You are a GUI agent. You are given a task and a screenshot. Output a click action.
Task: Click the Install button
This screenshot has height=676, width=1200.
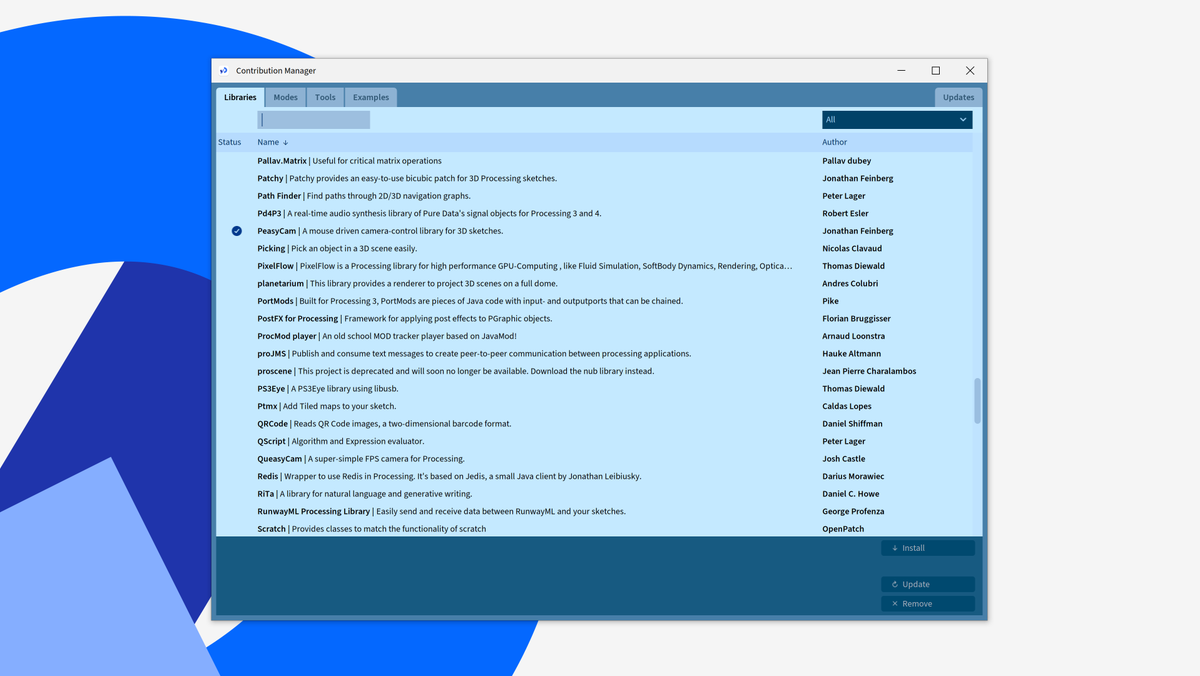928,548
